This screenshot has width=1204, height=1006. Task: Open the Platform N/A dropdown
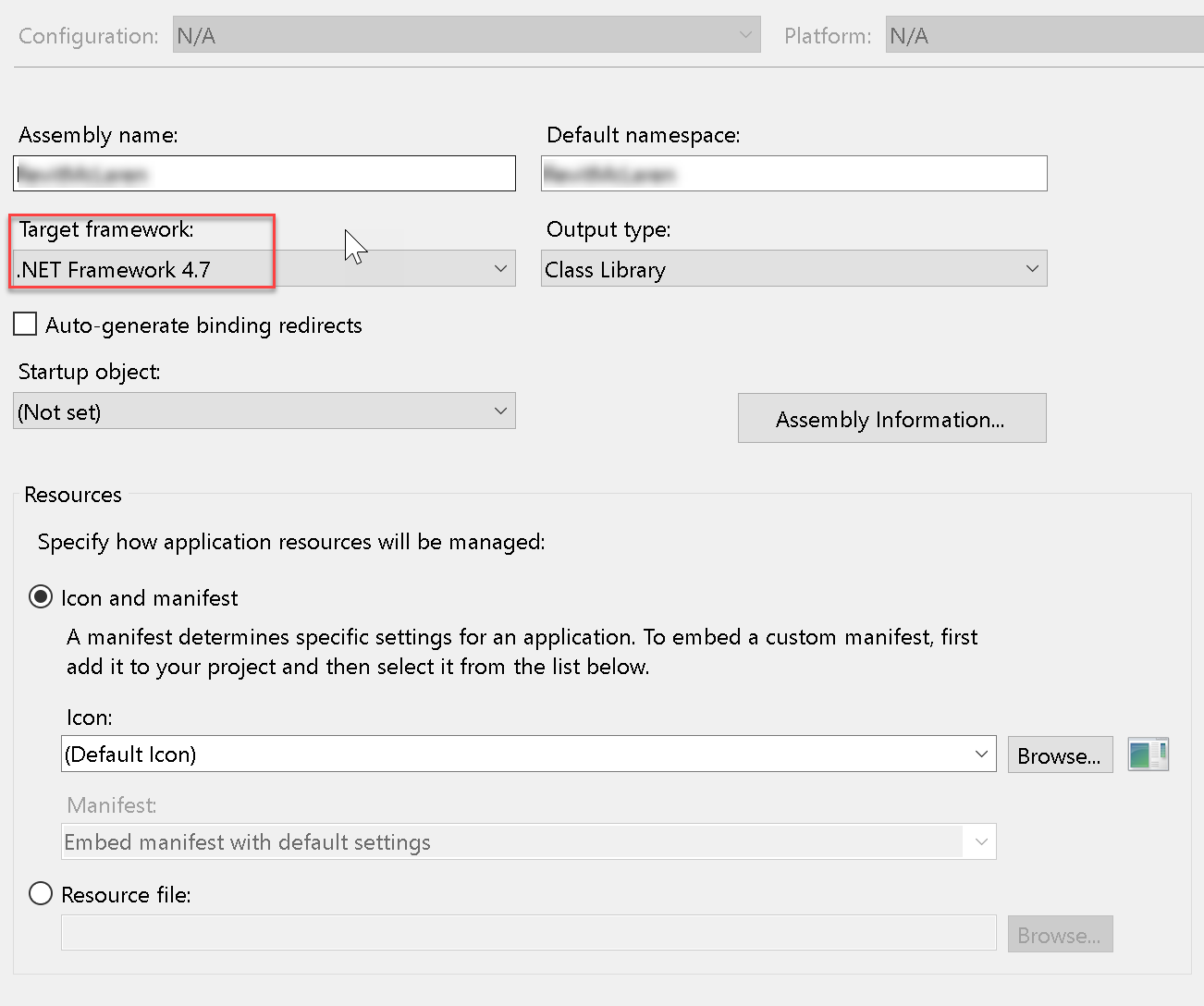[x=1045, y=35]
